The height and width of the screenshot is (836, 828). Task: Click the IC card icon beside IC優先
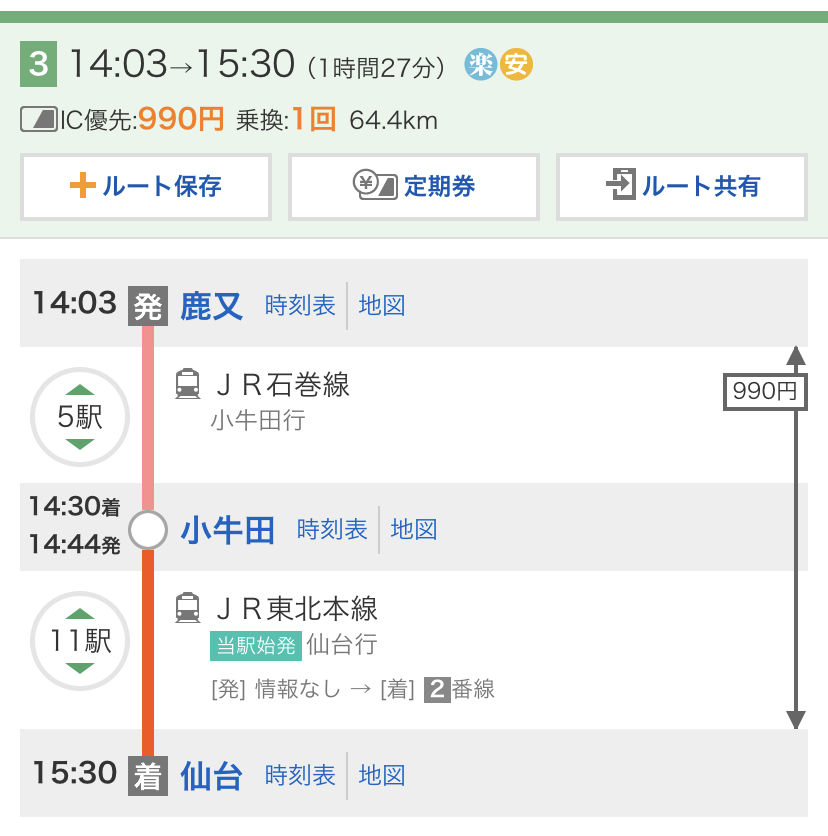coord(40,121)
